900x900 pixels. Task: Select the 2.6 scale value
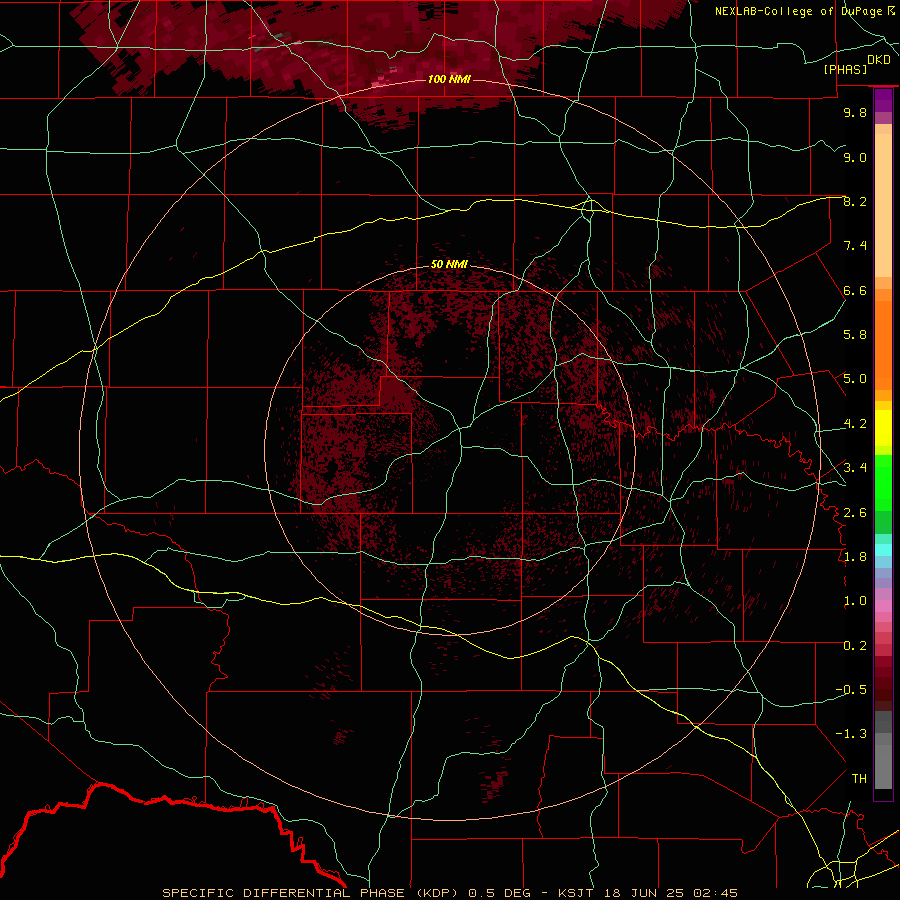(855, 513)
